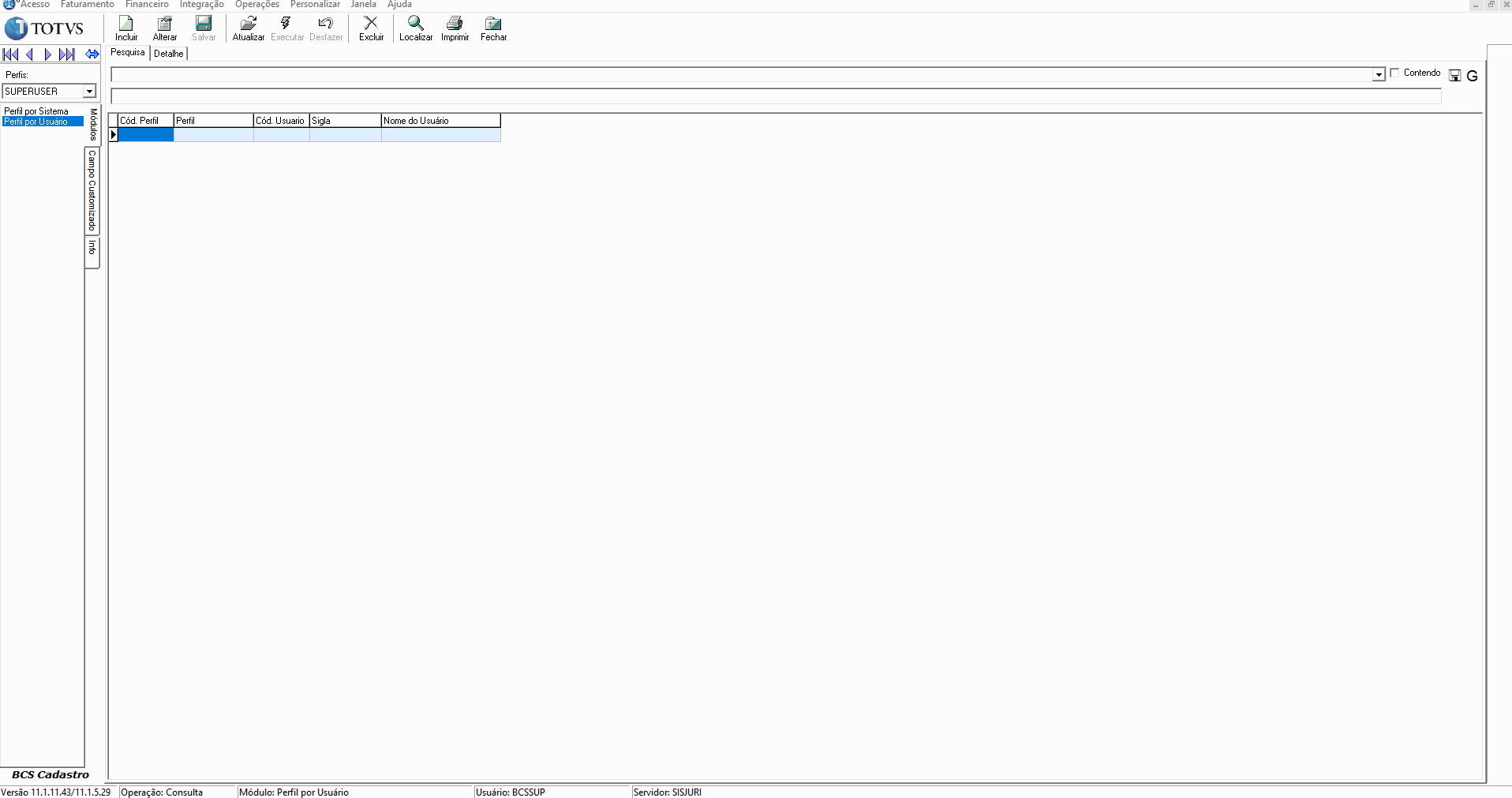Open the Acesso menu
Image resolution: width=1512 pixels, height=798 pixels.
[35, 5]
